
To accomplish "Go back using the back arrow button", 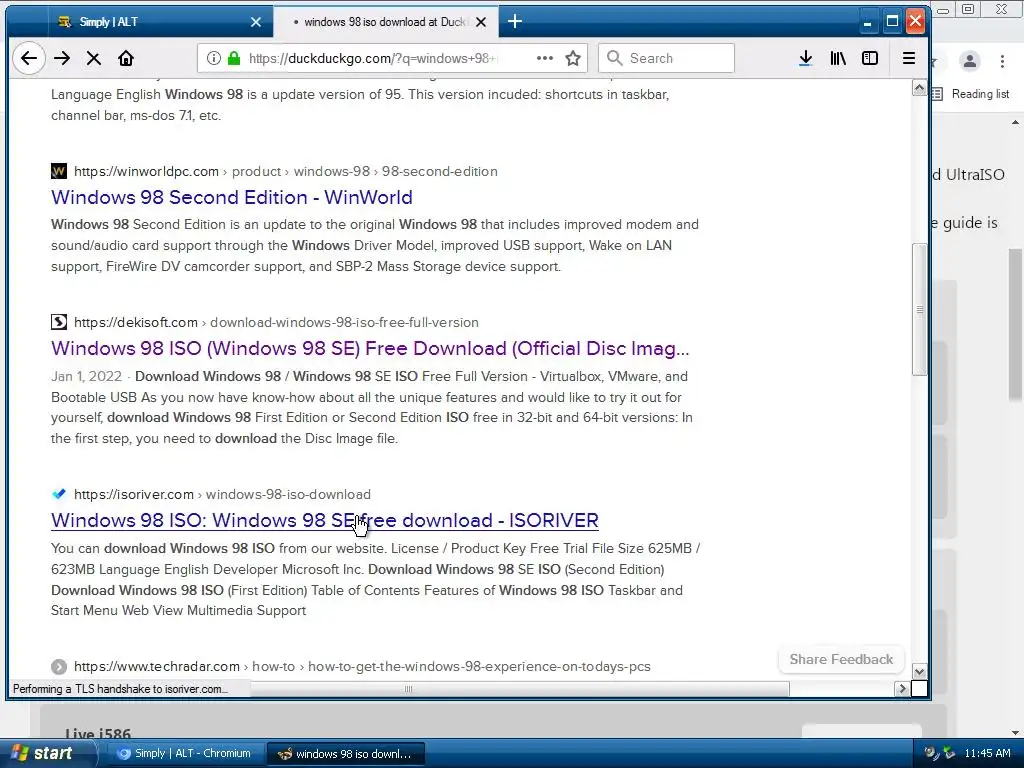I will click(x=29, y=58).
